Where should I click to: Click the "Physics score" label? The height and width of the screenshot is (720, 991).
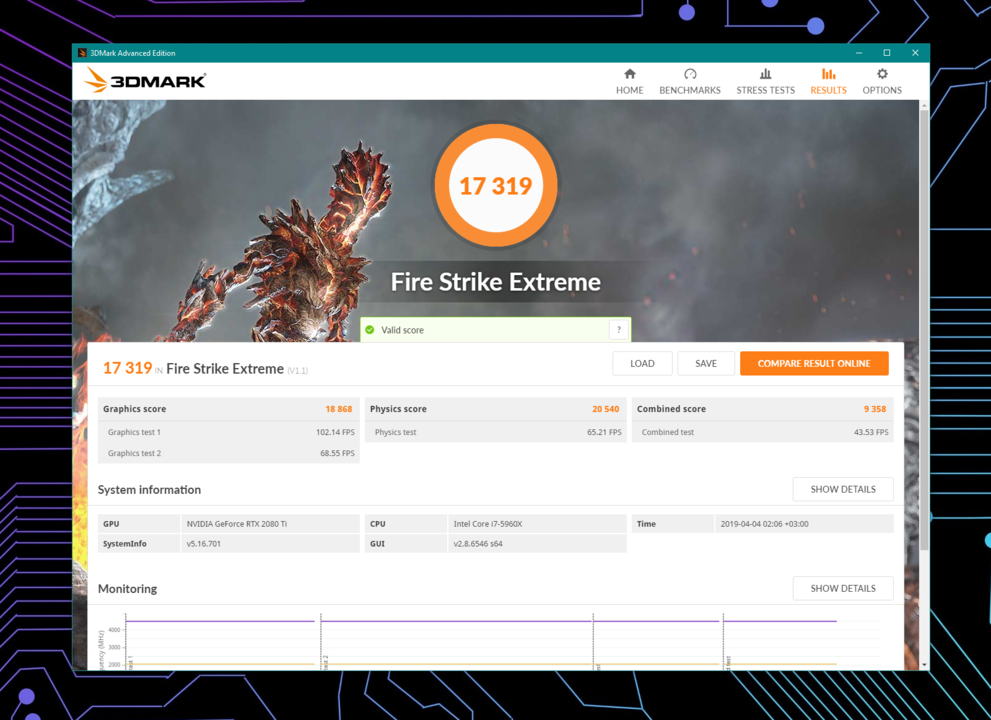click(398, 409)
